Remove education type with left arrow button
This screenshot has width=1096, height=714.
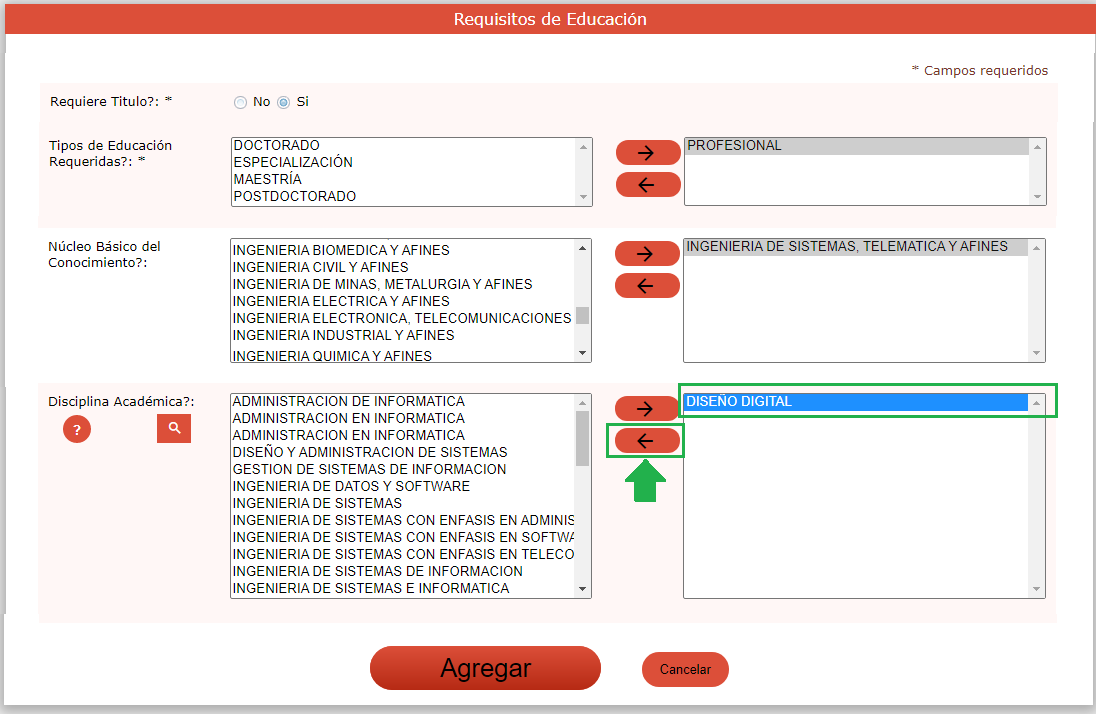click(x=647, y=184)
